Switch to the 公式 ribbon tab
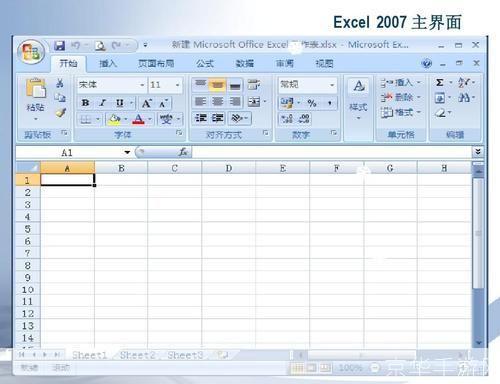 click(205, 63)
